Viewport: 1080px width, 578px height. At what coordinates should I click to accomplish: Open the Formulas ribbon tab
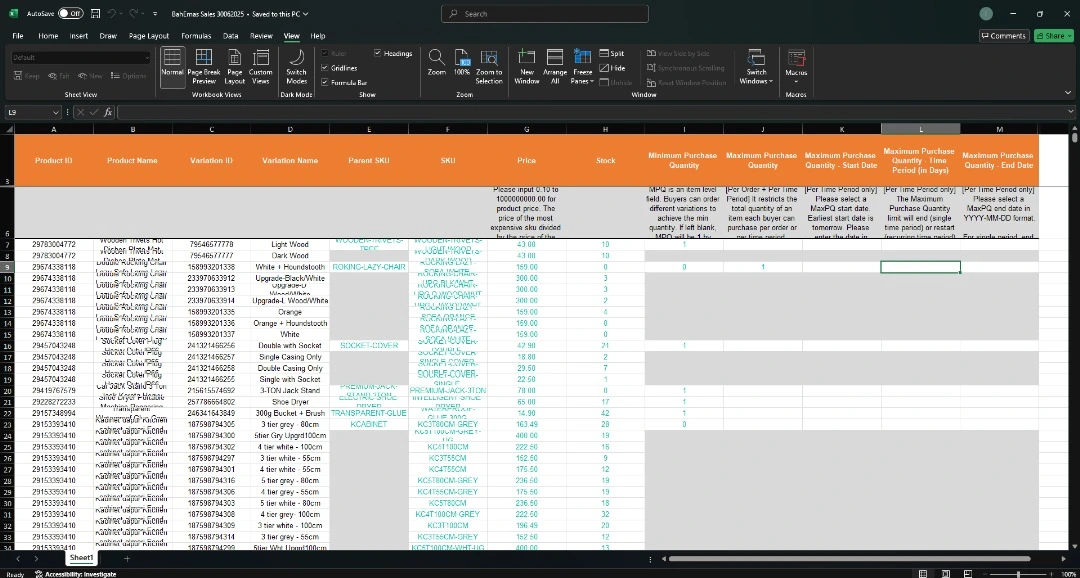click(x=196, y=36)
